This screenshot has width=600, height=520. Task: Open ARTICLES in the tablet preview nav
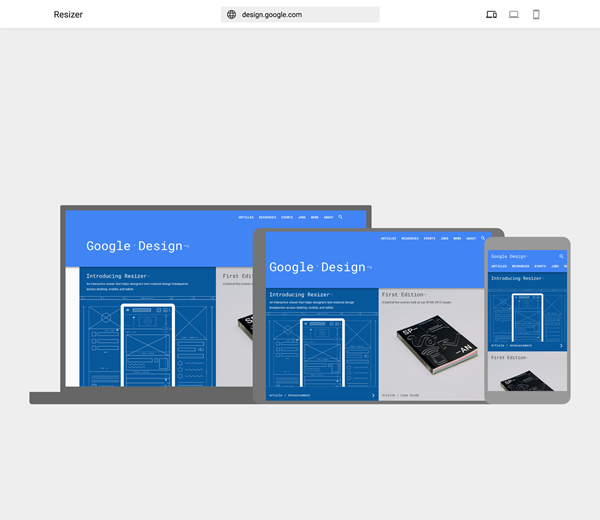tap(388, 238)
